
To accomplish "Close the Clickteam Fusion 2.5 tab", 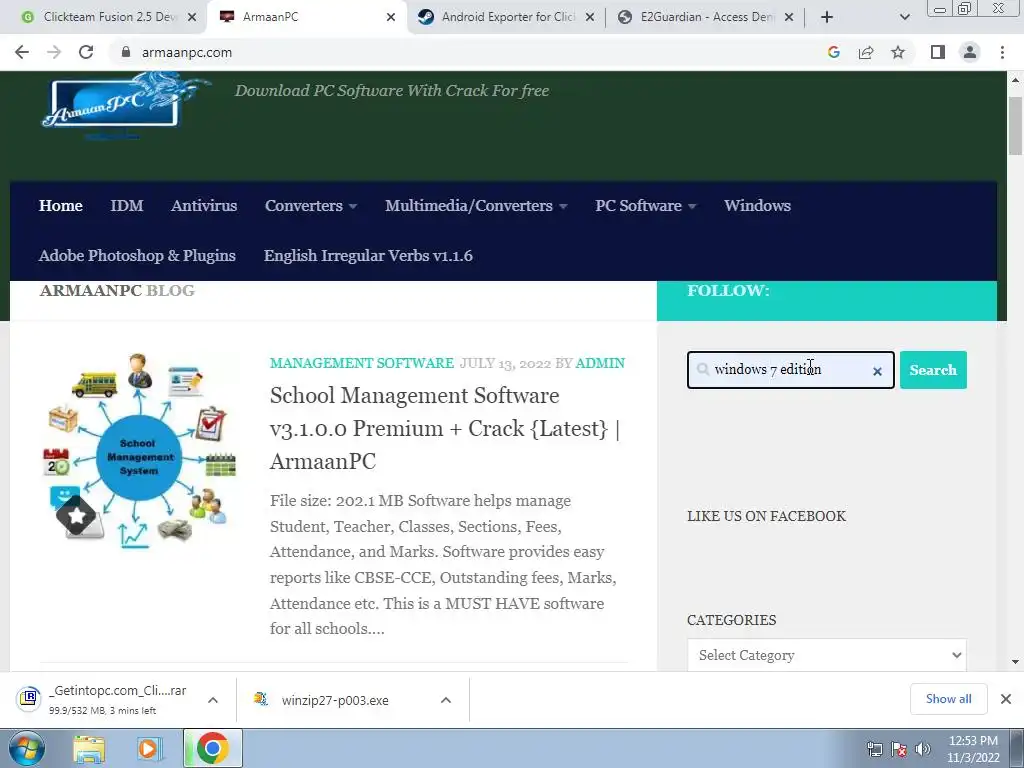I will coord(192,17).
